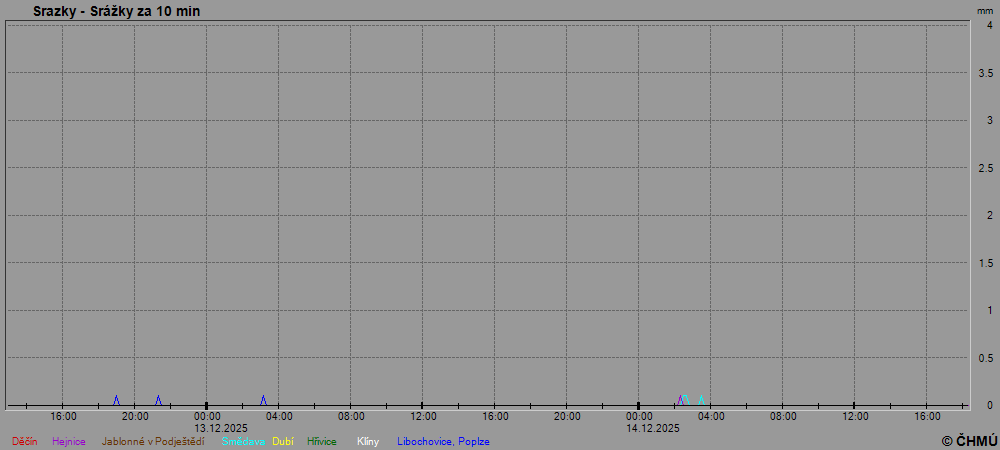Click the 3.5 value on y-axis
Screen dimensions: 1000x450
[x=985, y=73]
